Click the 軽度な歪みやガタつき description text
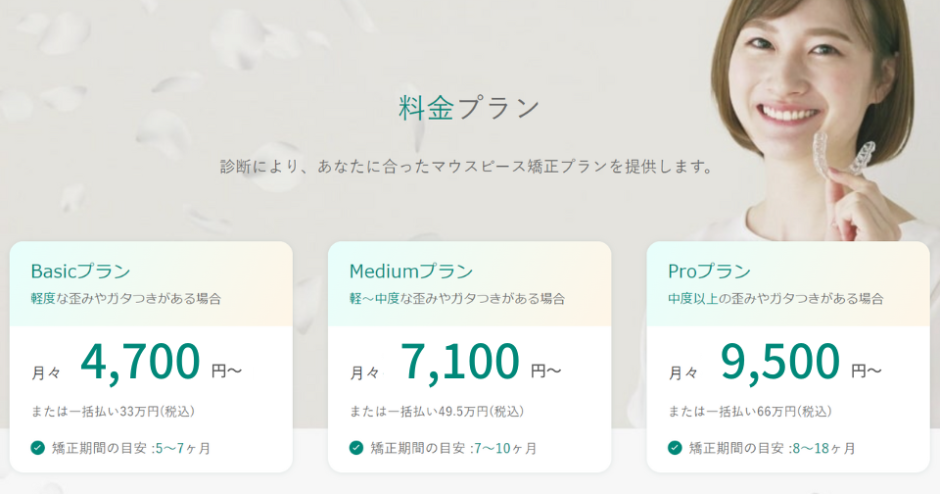940x494 pixels. 126,299
